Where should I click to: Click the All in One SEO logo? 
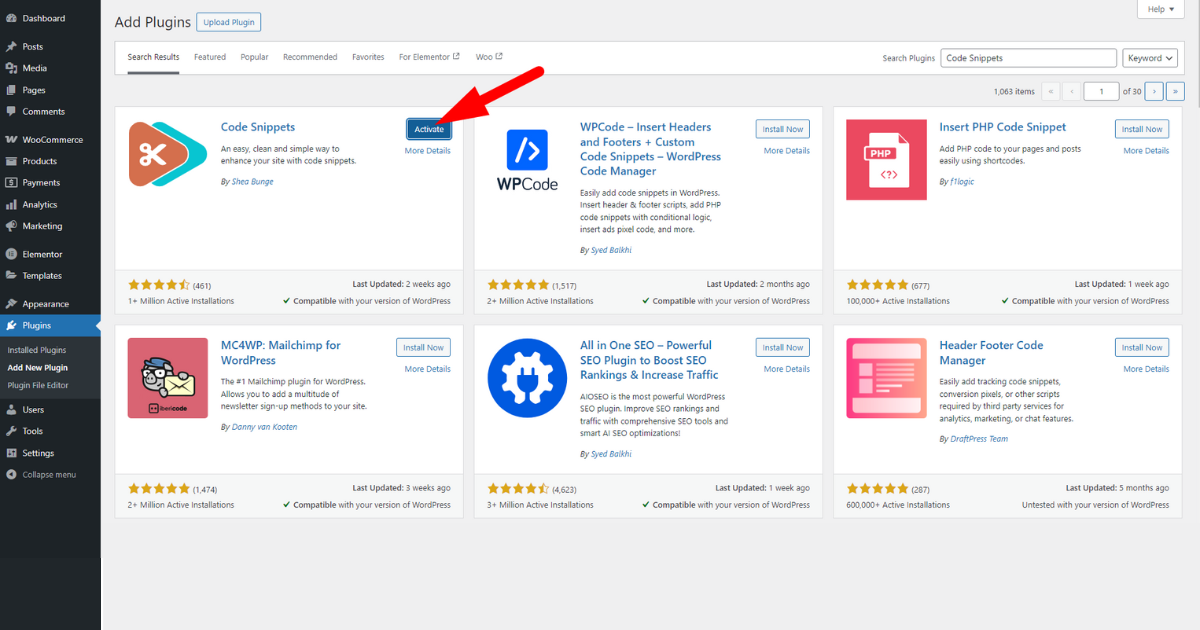coord(527,378)
